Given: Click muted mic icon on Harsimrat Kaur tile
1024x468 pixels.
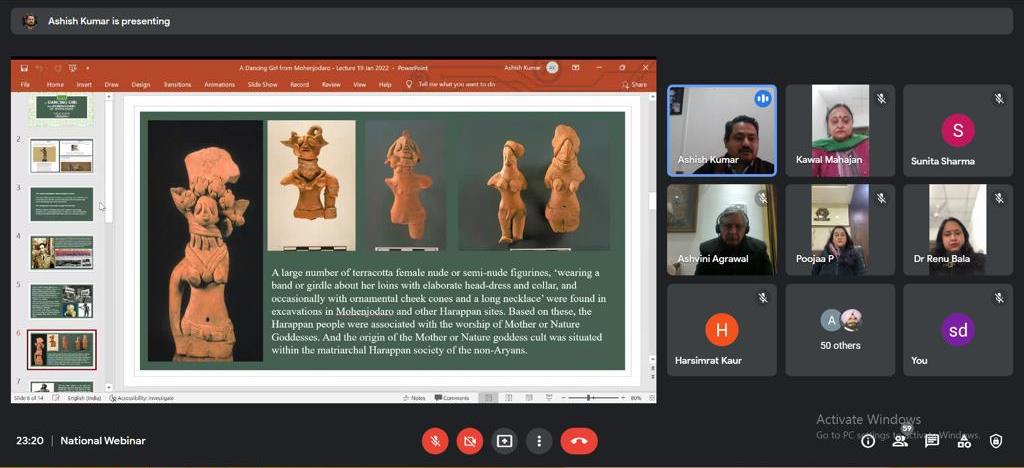Looking at the screenshot, I should pos(763,298).
